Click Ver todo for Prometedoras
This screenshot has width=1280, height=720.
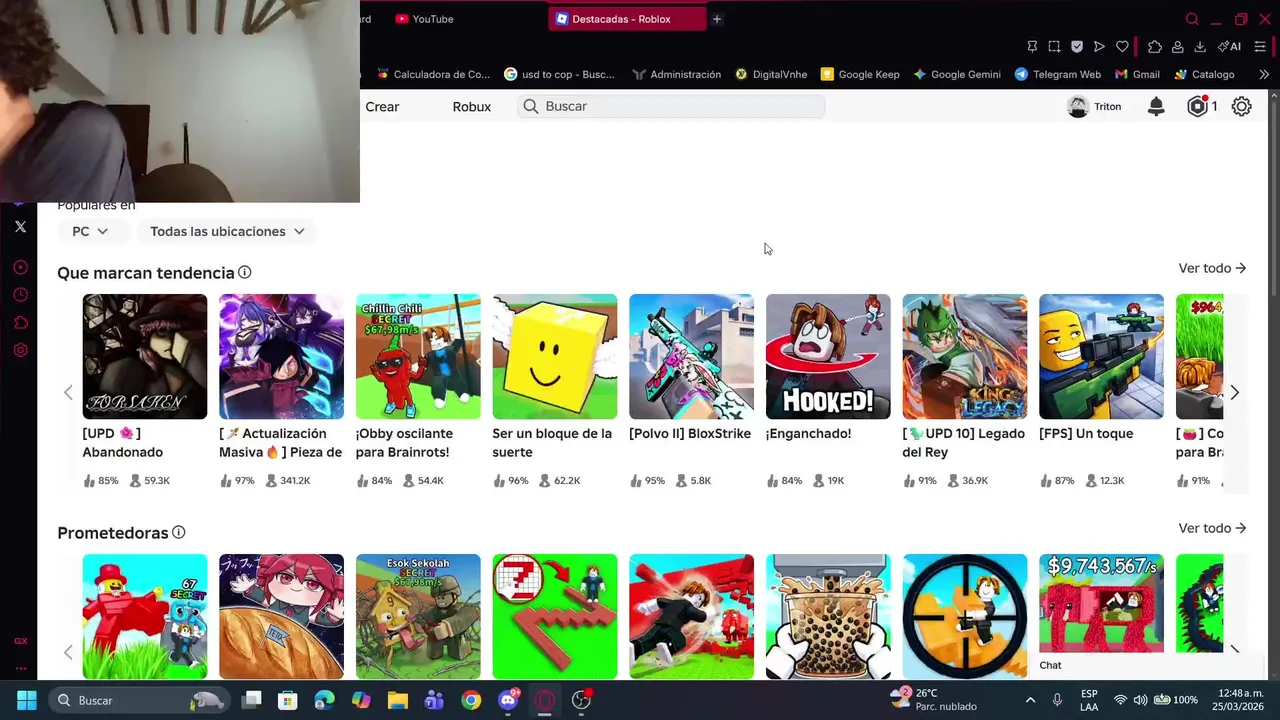click(1212, 528)
